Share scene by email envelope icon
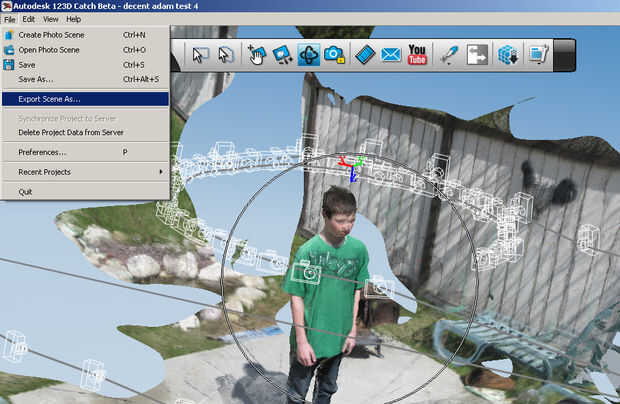Screen dimensions: 620x404 [391, 55]
